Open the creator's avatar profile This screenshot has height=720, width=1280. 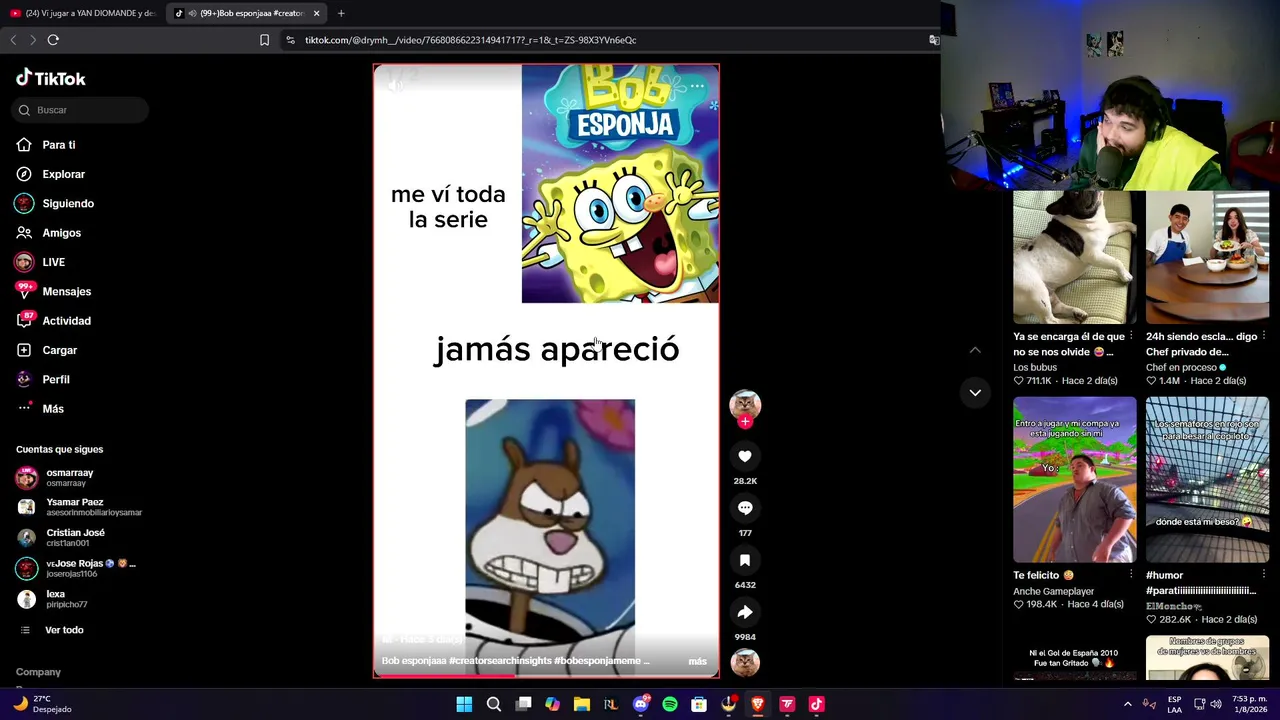tap(745, 403)
